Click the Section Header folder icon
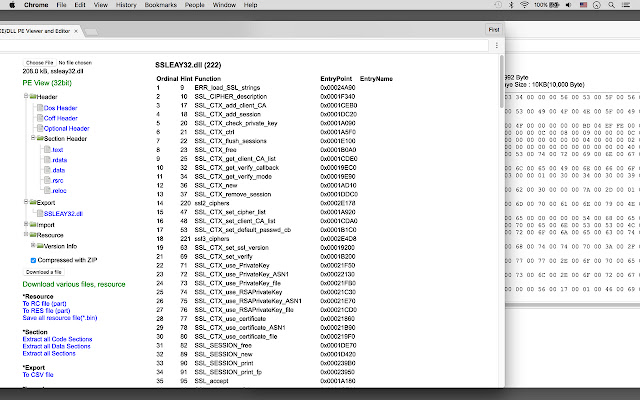The width and height of the screenshot is (640, 400). (x=40, y=138)
